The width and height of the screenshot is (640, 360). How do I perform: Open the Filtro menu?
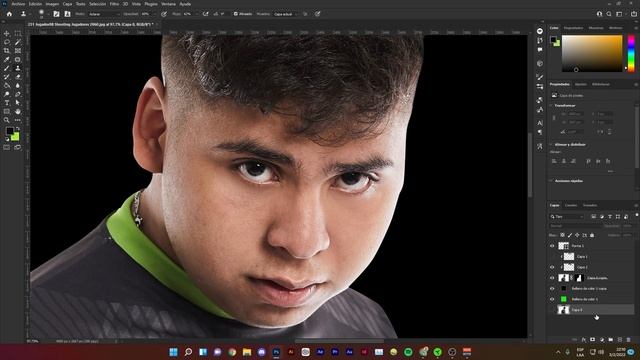point(114,4)
